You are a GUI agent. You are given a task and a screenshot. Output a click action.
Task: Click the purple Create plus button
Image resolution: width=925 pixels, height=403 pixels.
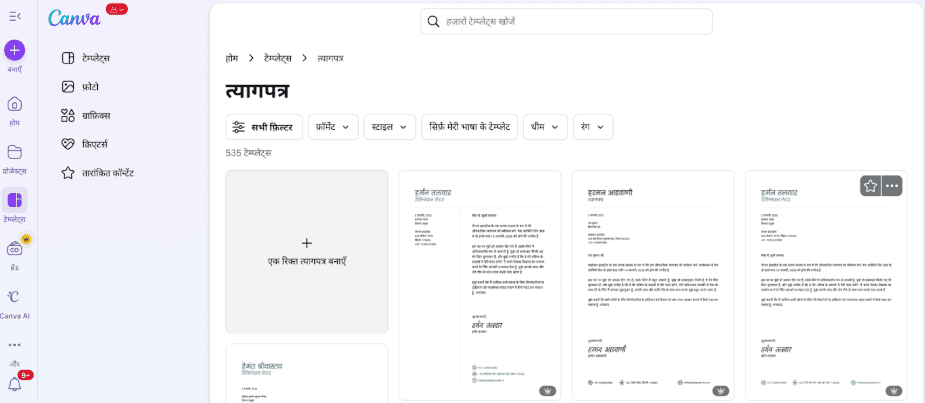click(14, 50)
